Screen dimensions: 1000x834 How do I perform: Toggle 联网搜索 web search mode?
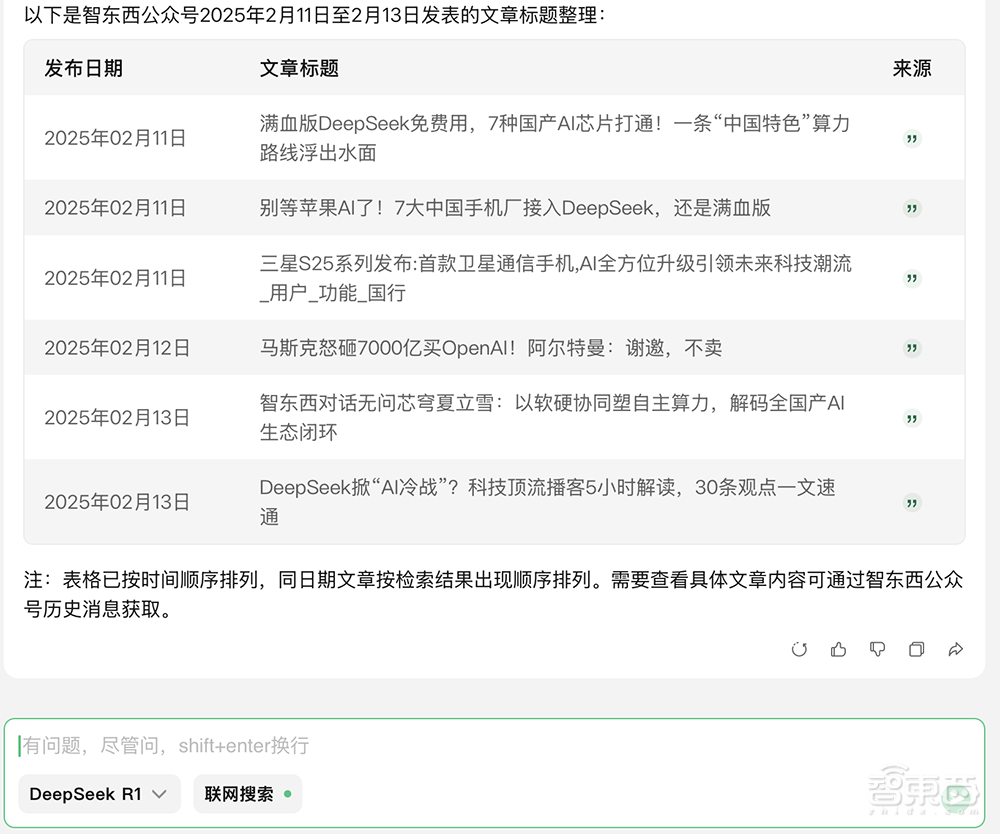pyautogui.click(x=247, y=794)
